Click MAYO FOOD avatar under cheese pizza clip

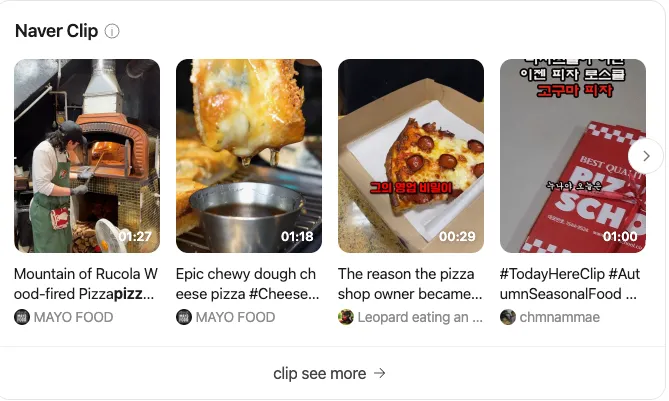184,317
